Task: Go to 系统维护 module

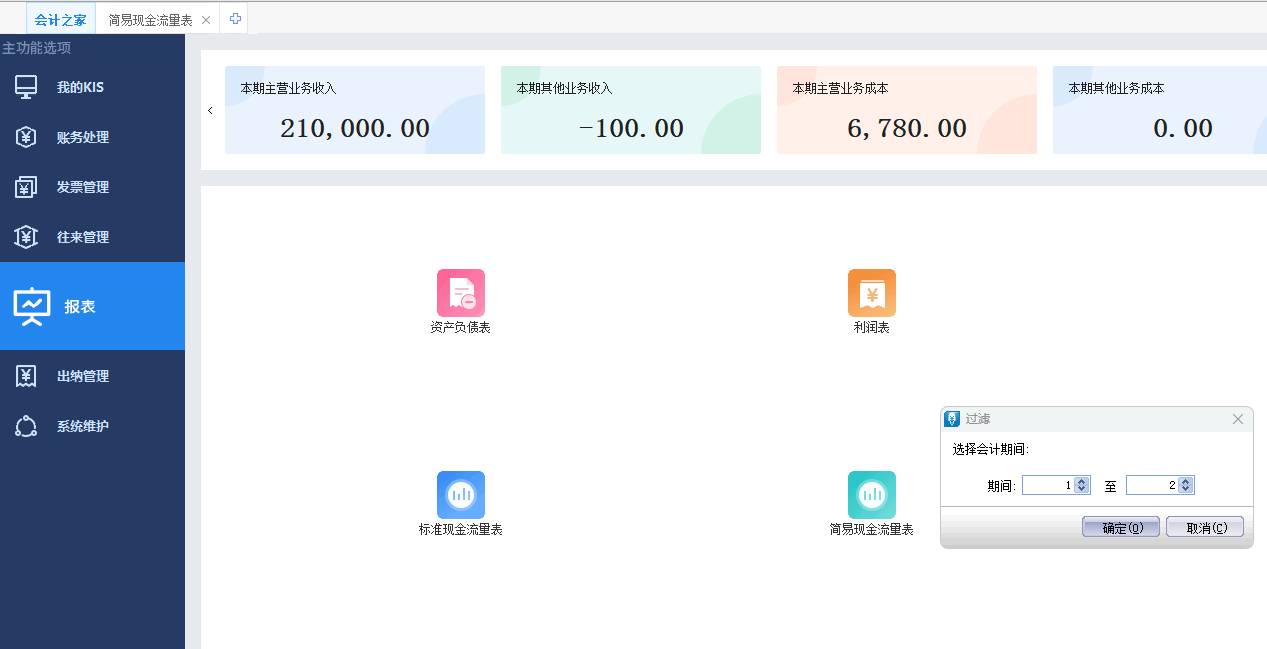Action: 82,426
